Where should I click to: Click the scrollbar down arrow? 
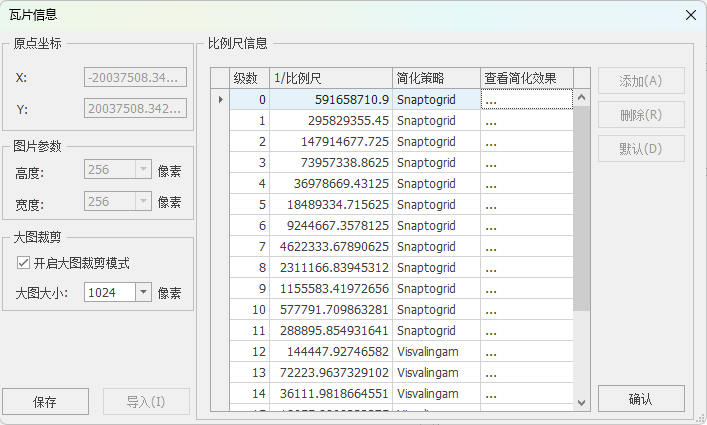pyautogui.click(x=581, y=402)
